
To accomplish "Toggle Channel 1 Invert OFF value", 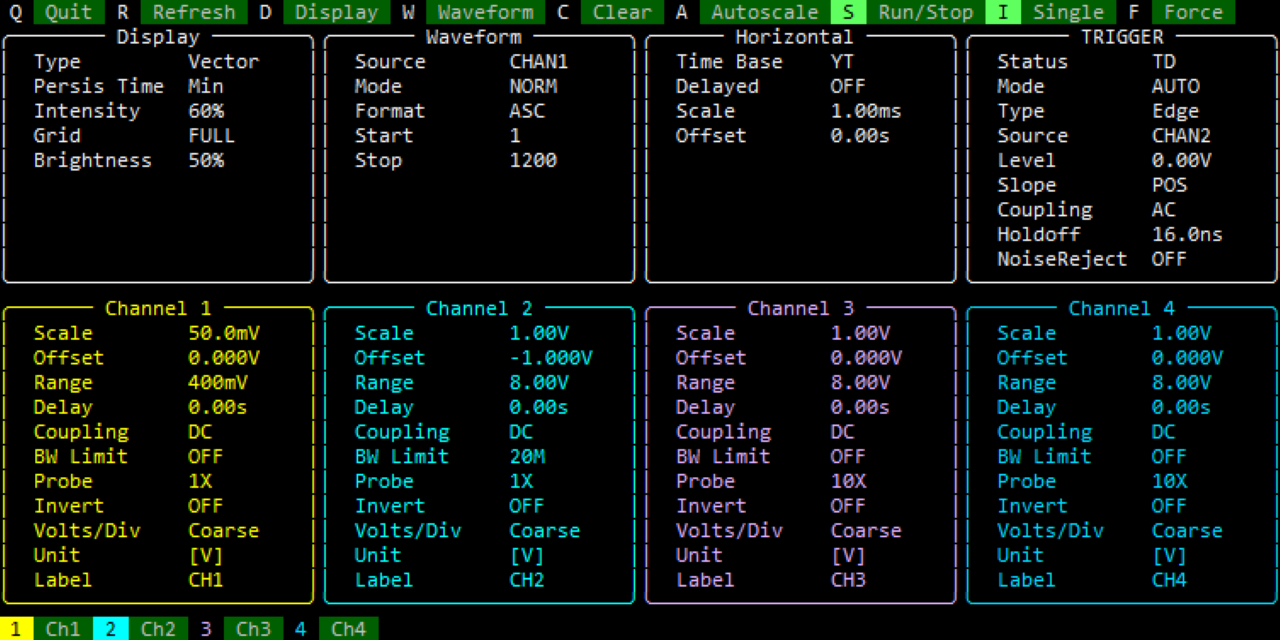I will point(205,506).
